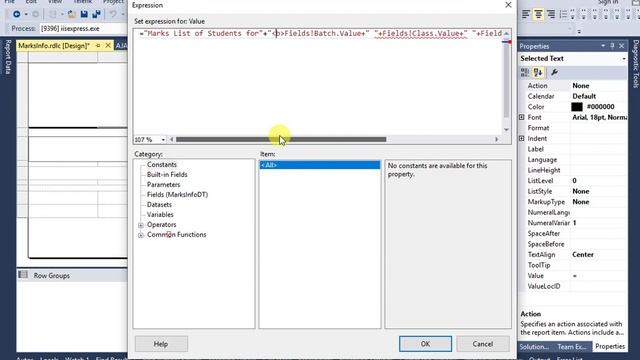Expand the Indent property group
The width and height of the screenshot is (640, 360).
pos(522,138)
